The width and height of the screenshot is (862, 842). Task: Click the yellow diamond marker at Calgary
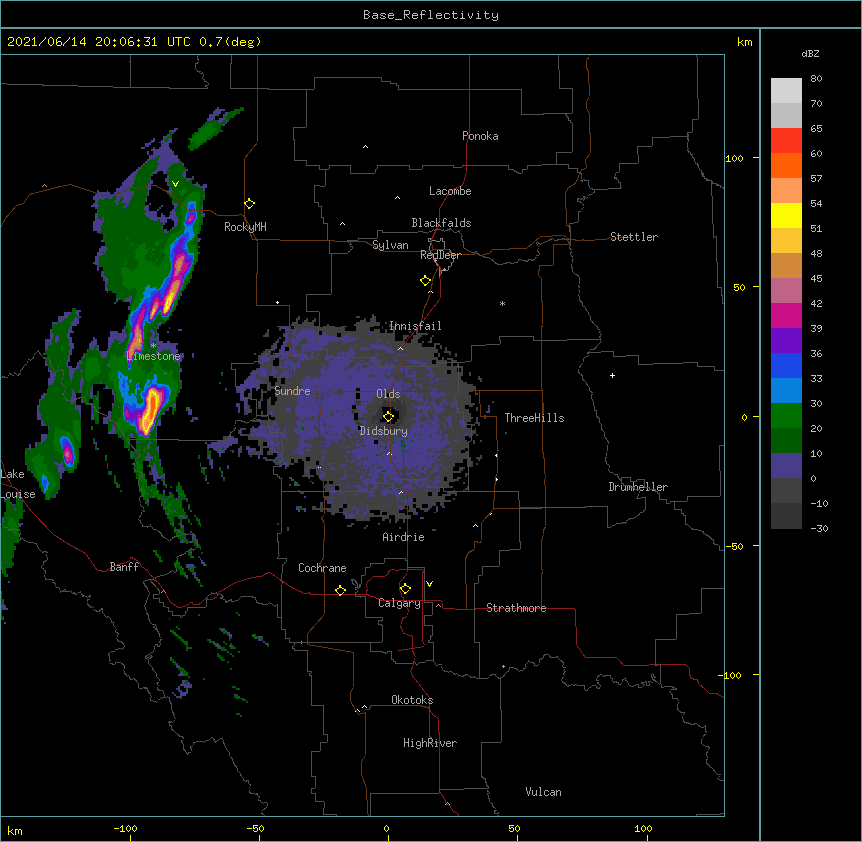click(405, 589)
